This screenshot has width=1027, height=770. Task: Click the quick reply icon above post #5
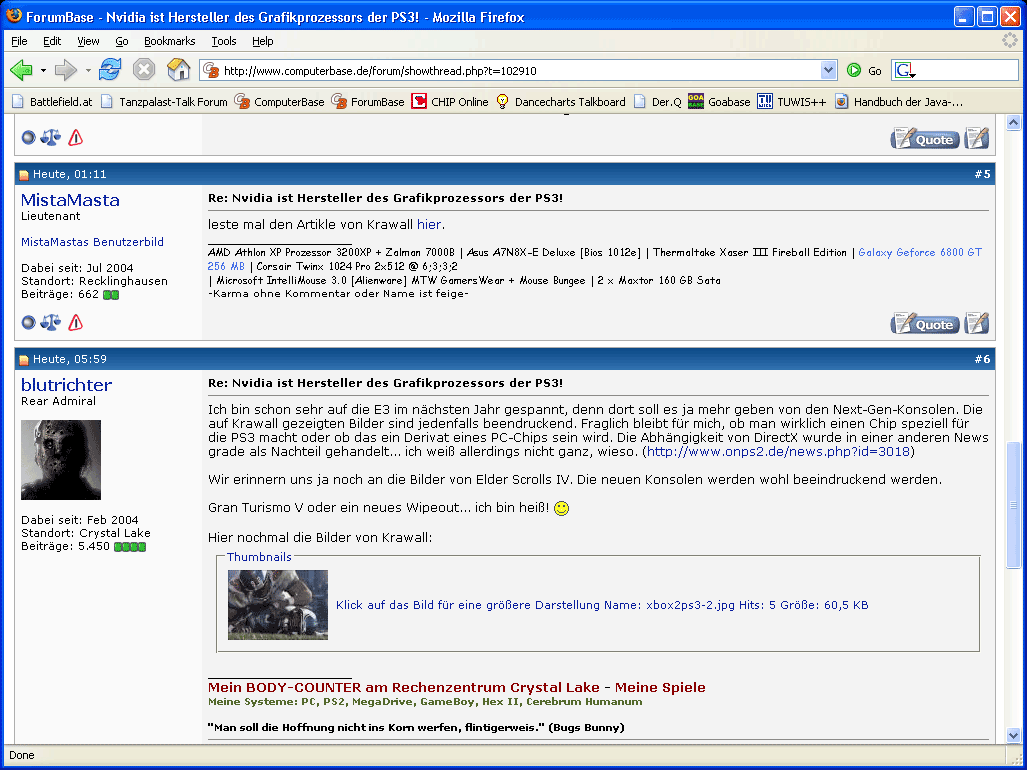coord(977,139)
